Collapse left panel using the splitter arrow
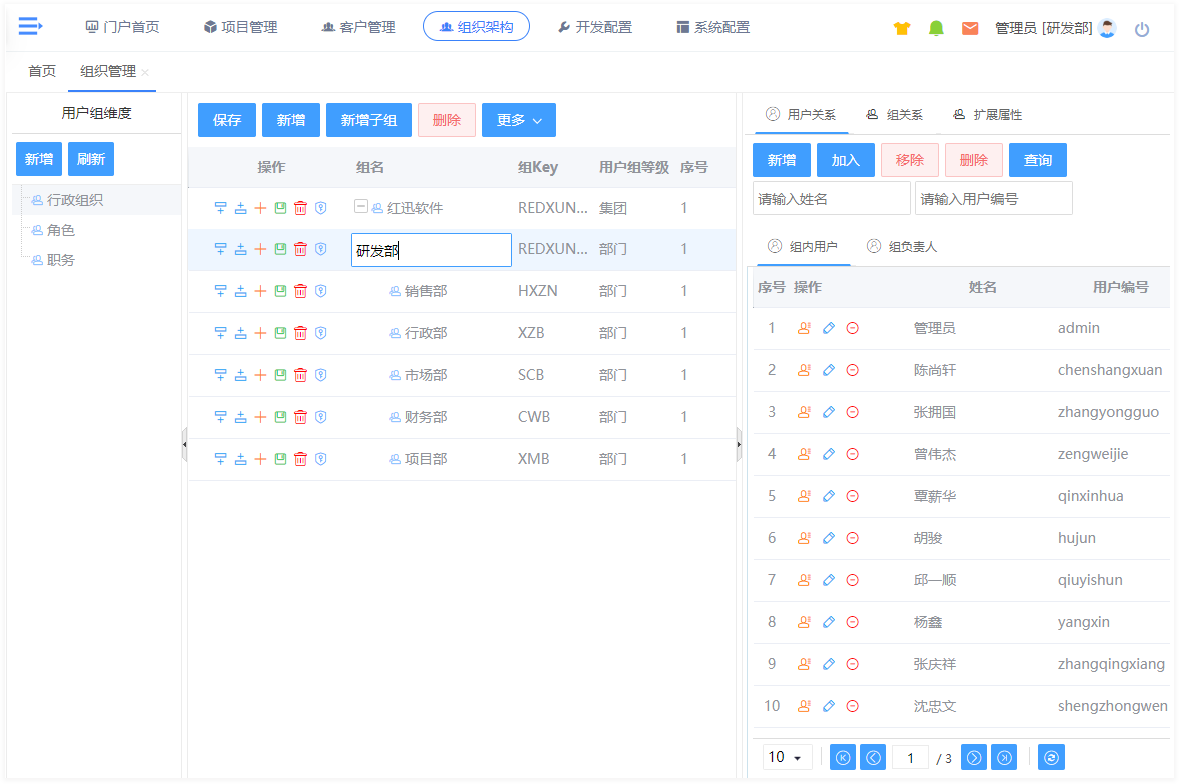Screen dimensions: 1179x784 click(184, 444)
